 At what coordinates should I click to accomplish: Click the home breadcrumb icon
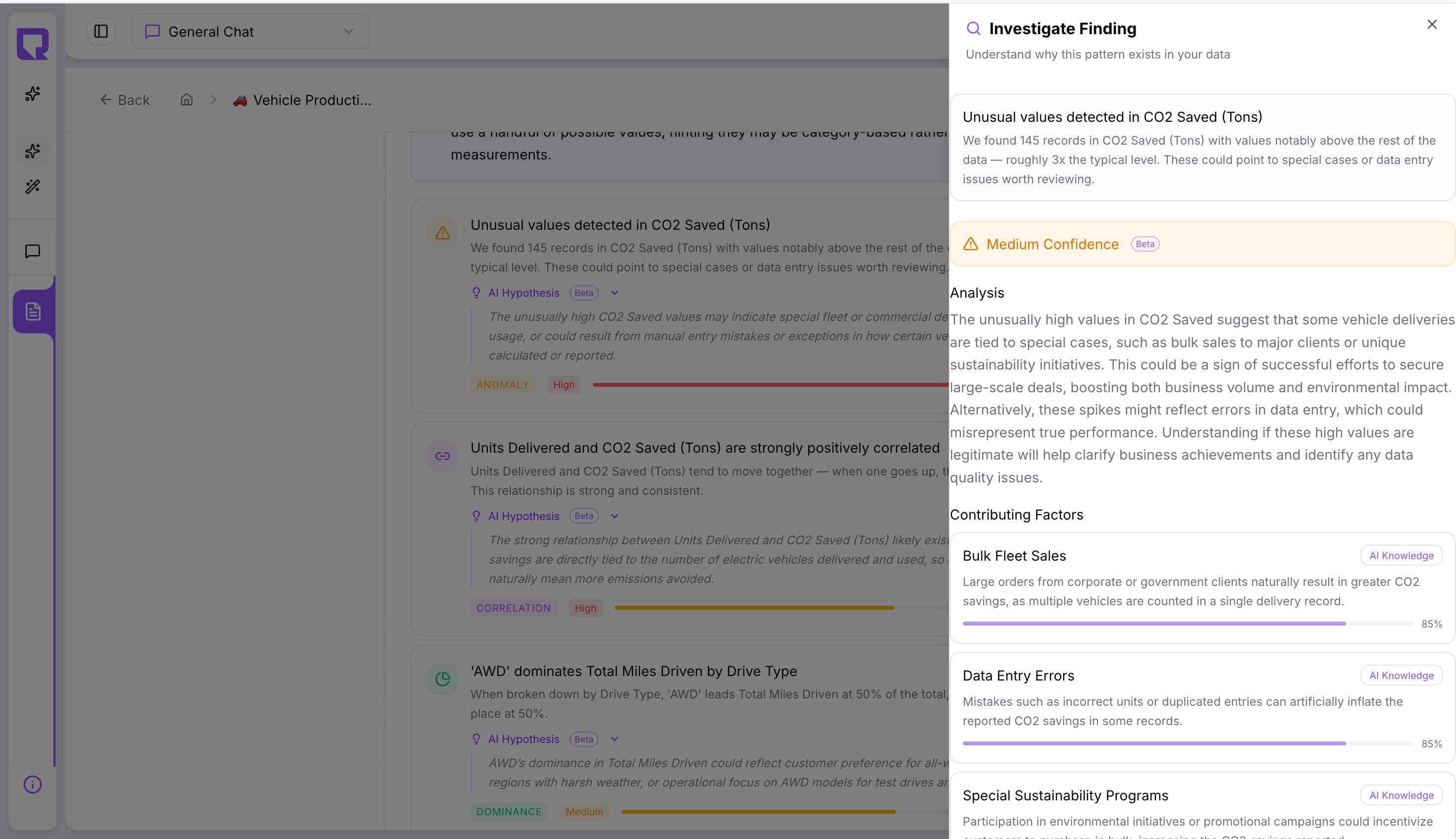pos(186,100)
